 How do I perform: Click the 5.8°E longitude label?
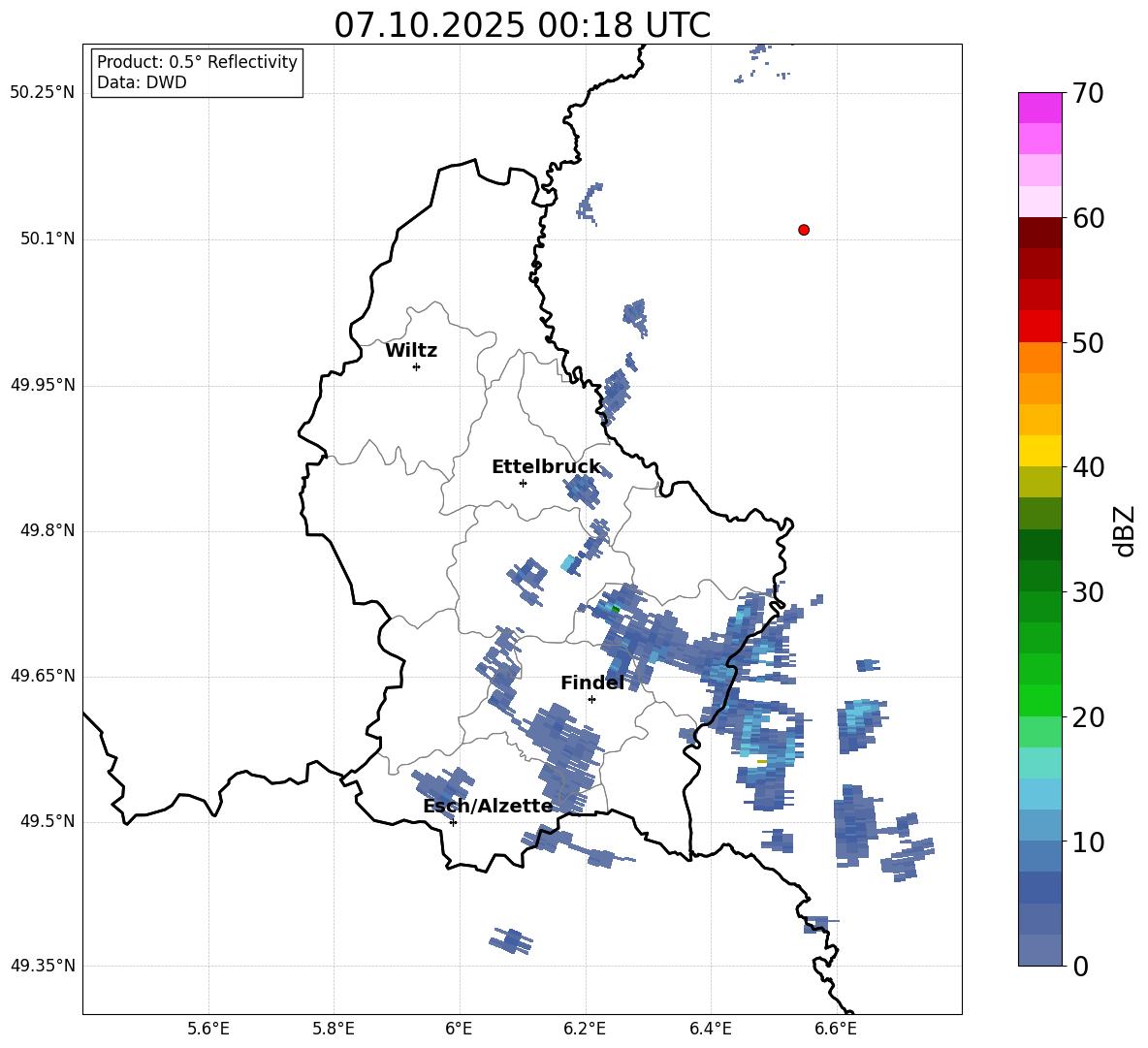334,1029
